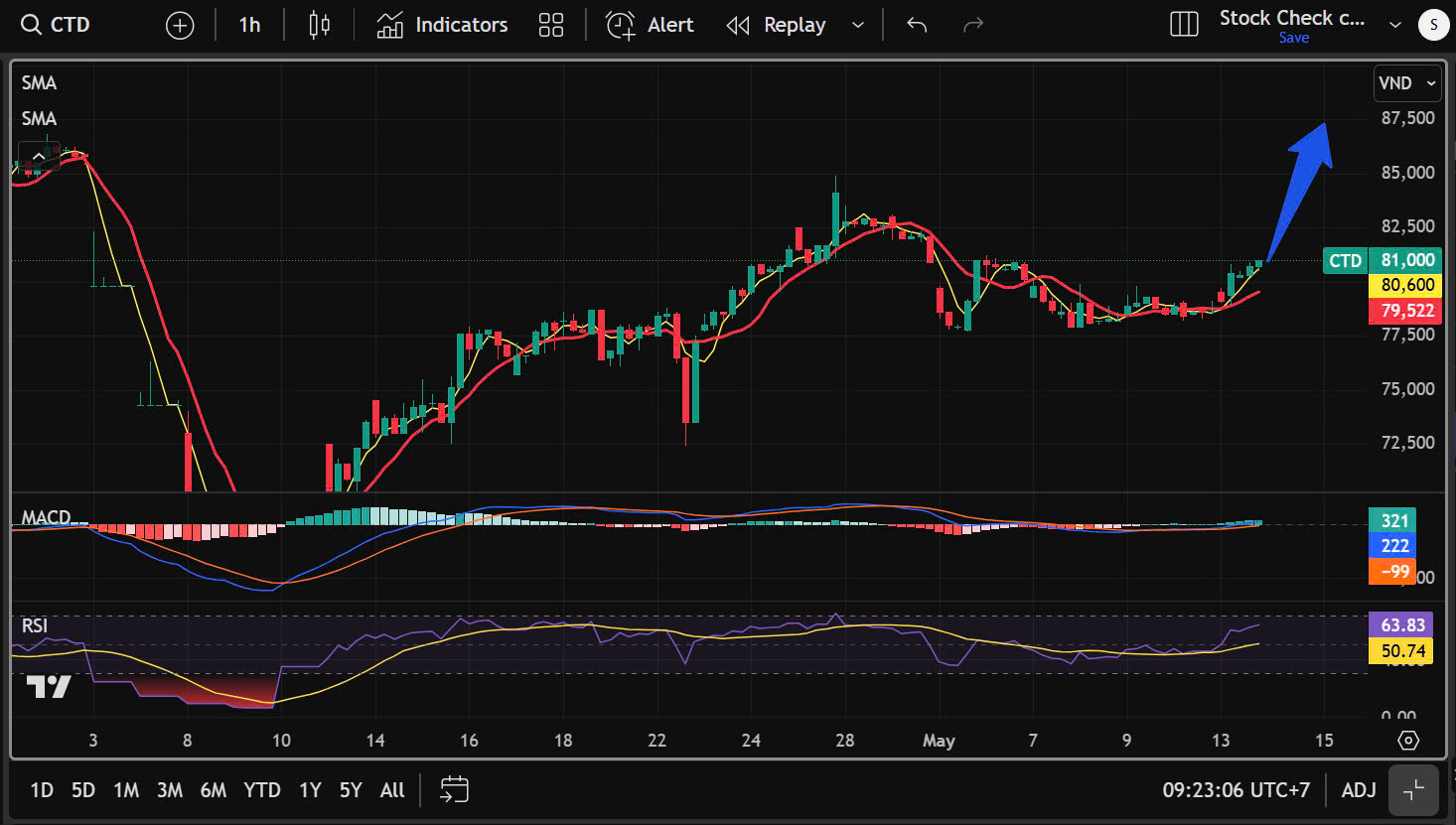Change the VND currency selector
The width and height of the screenshot is (1456, 825).
click(1407, 83)
